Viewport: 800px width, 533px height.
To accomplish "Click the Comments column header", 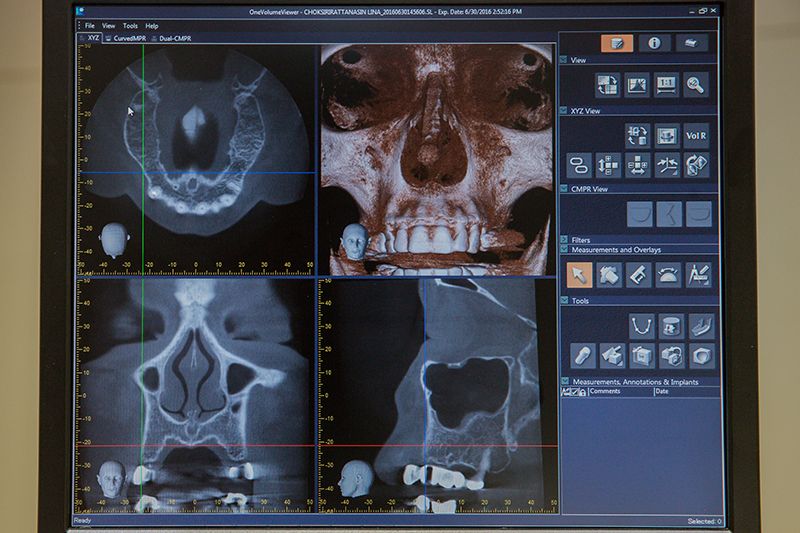I will coord(620,392).
